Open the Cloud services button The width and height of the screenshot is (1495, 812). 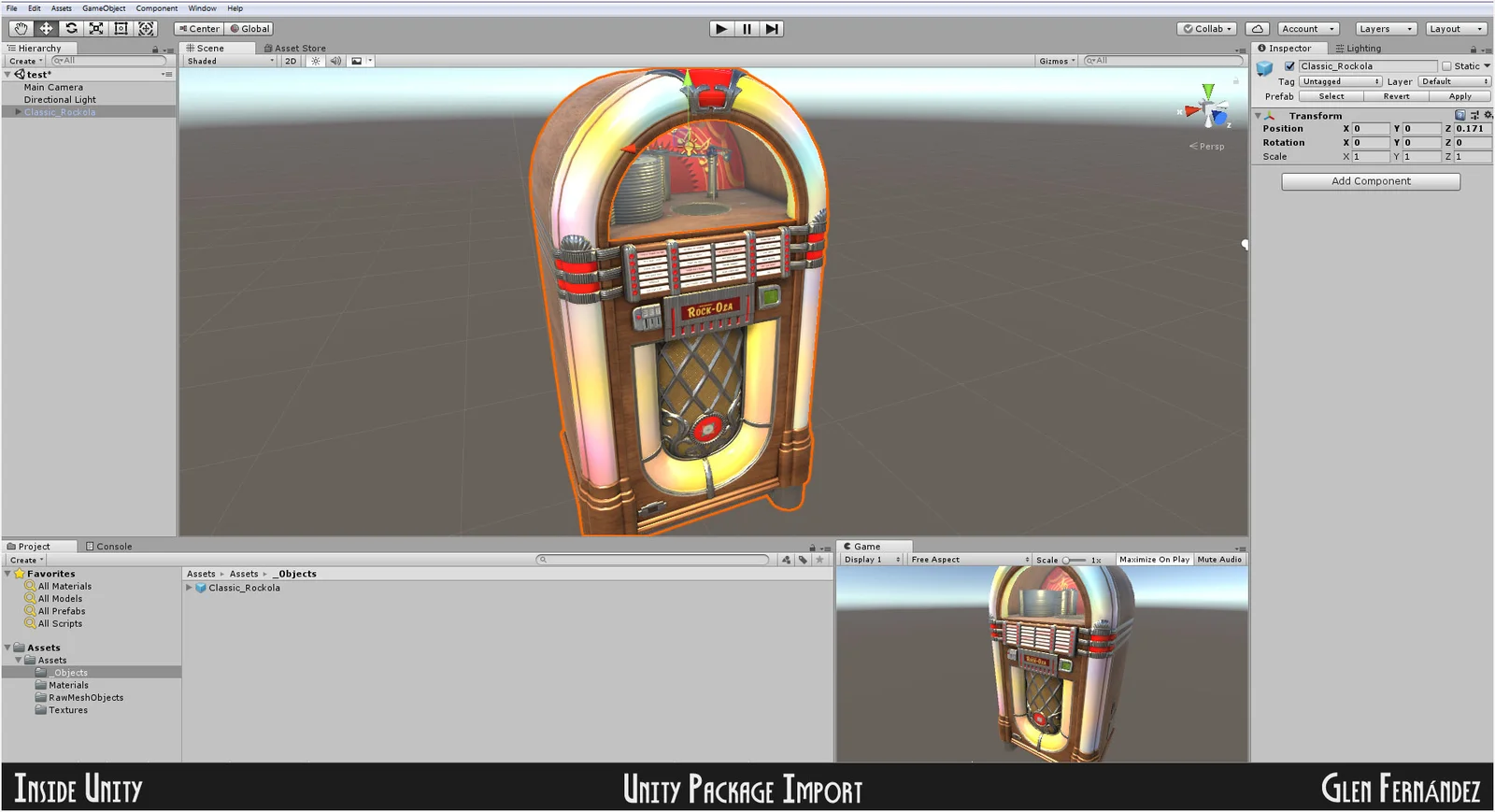[1258, 29]
